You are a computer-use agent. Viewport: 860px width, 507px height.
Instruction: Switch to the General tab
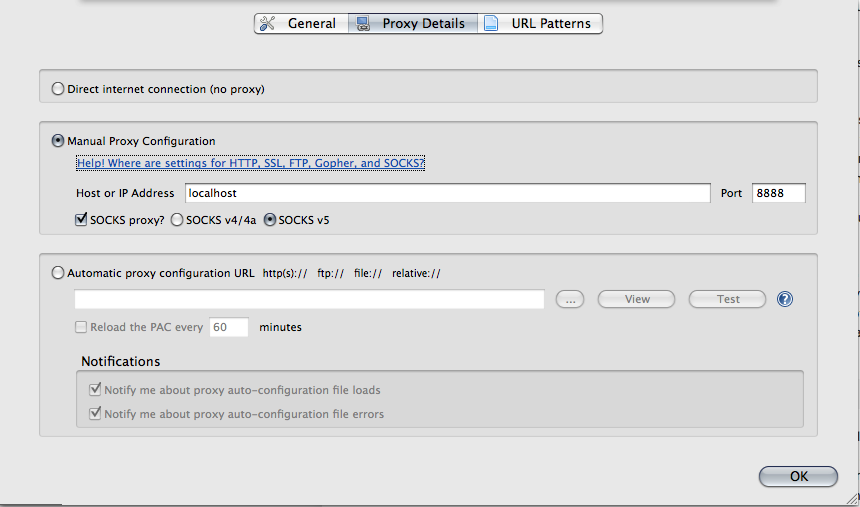click(300, 23)
